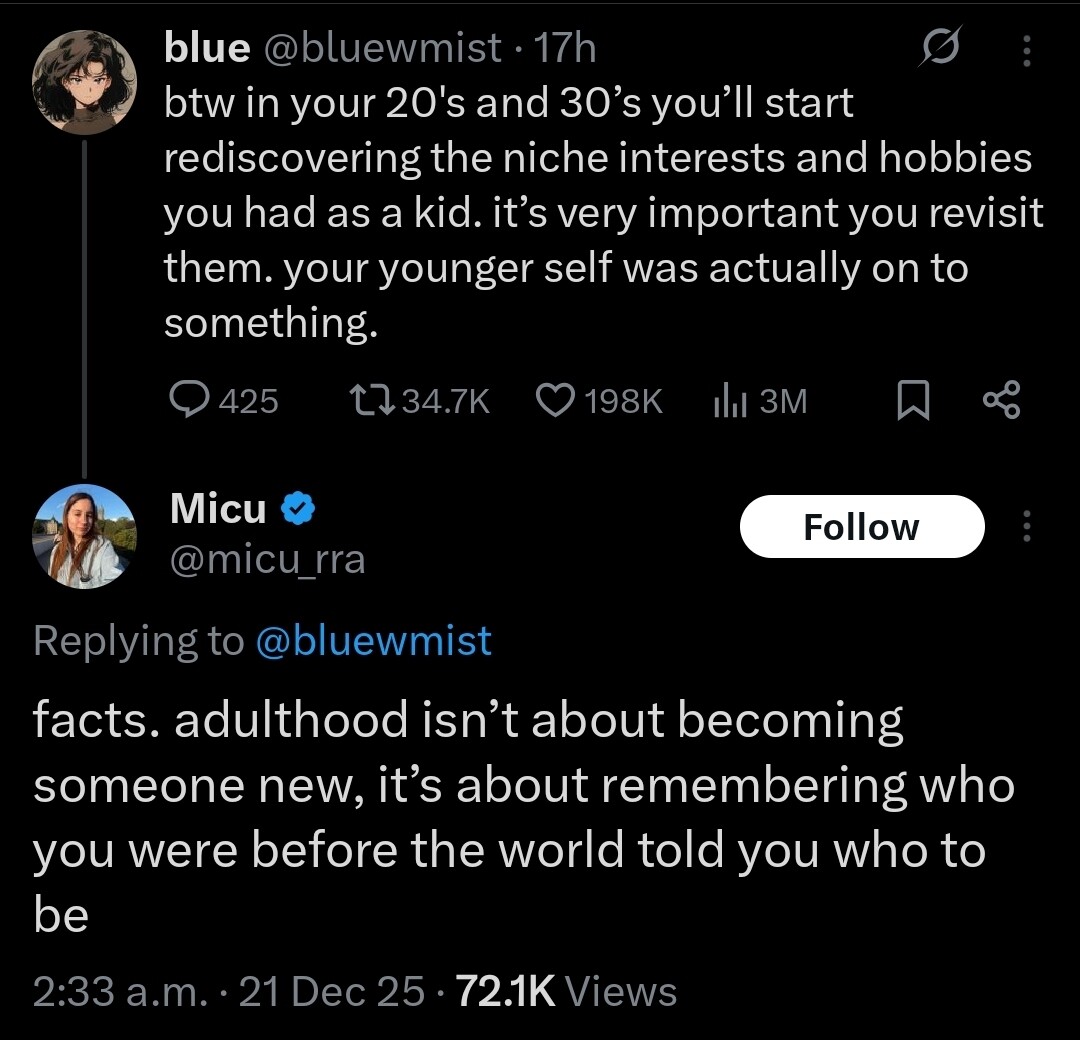Open the @micu_rra handle

pyautogui.click(x=268, y=559)
